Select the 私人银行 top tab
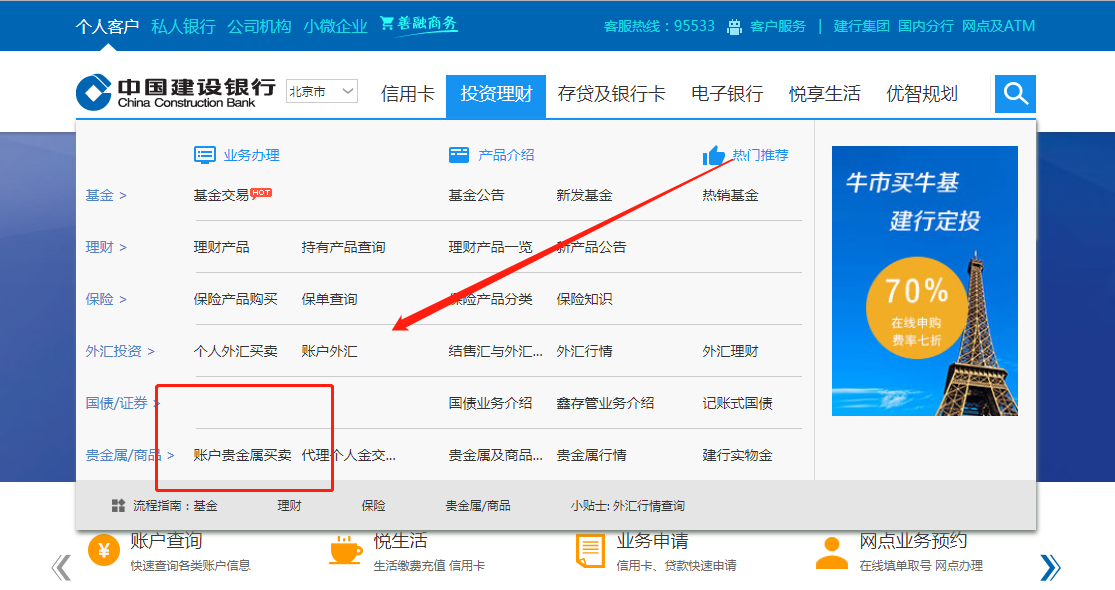1115x590 pixels. tap(183, 26)
